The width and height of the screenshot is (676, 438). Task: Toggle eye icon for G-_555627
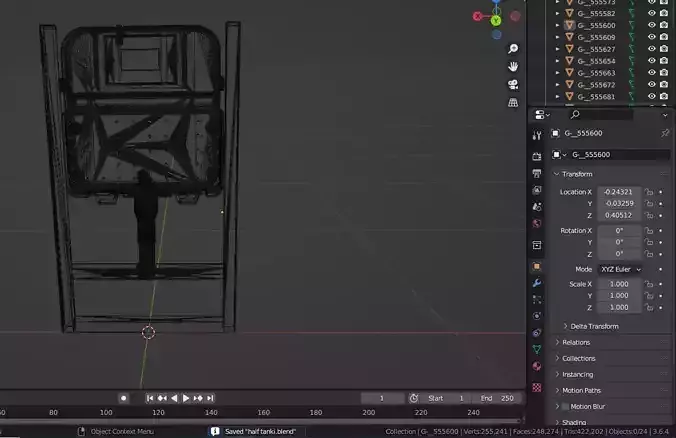[652, 49]
